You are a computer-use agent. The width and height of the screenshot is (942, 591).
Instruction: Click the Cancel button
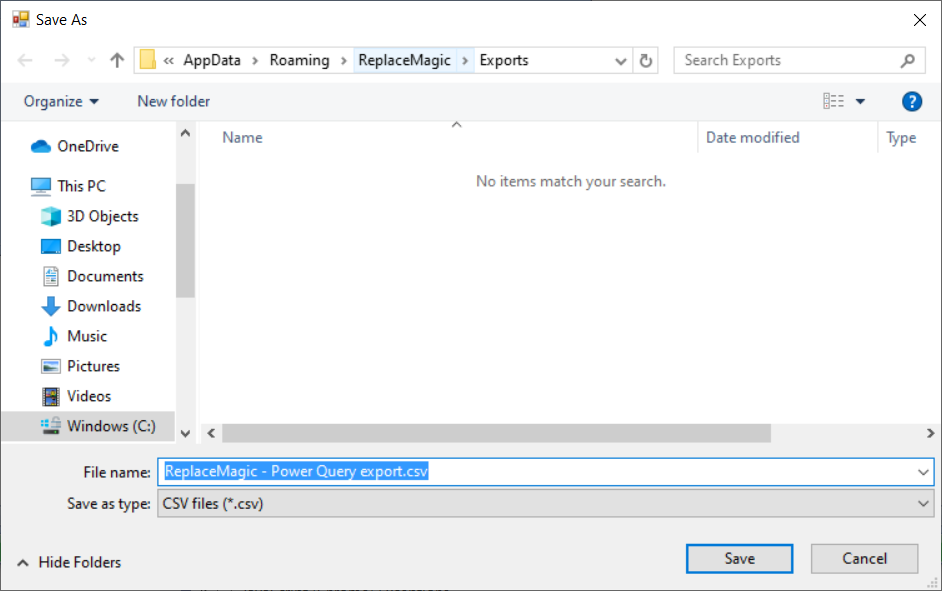(864, 558)
